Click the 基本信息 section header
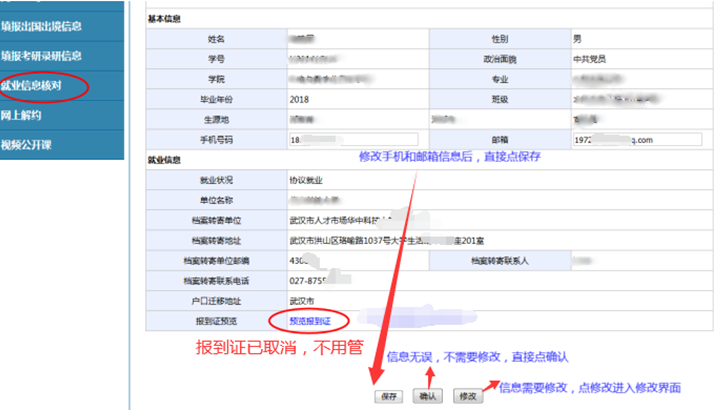714x410 pixels. [x=166, y=19]
